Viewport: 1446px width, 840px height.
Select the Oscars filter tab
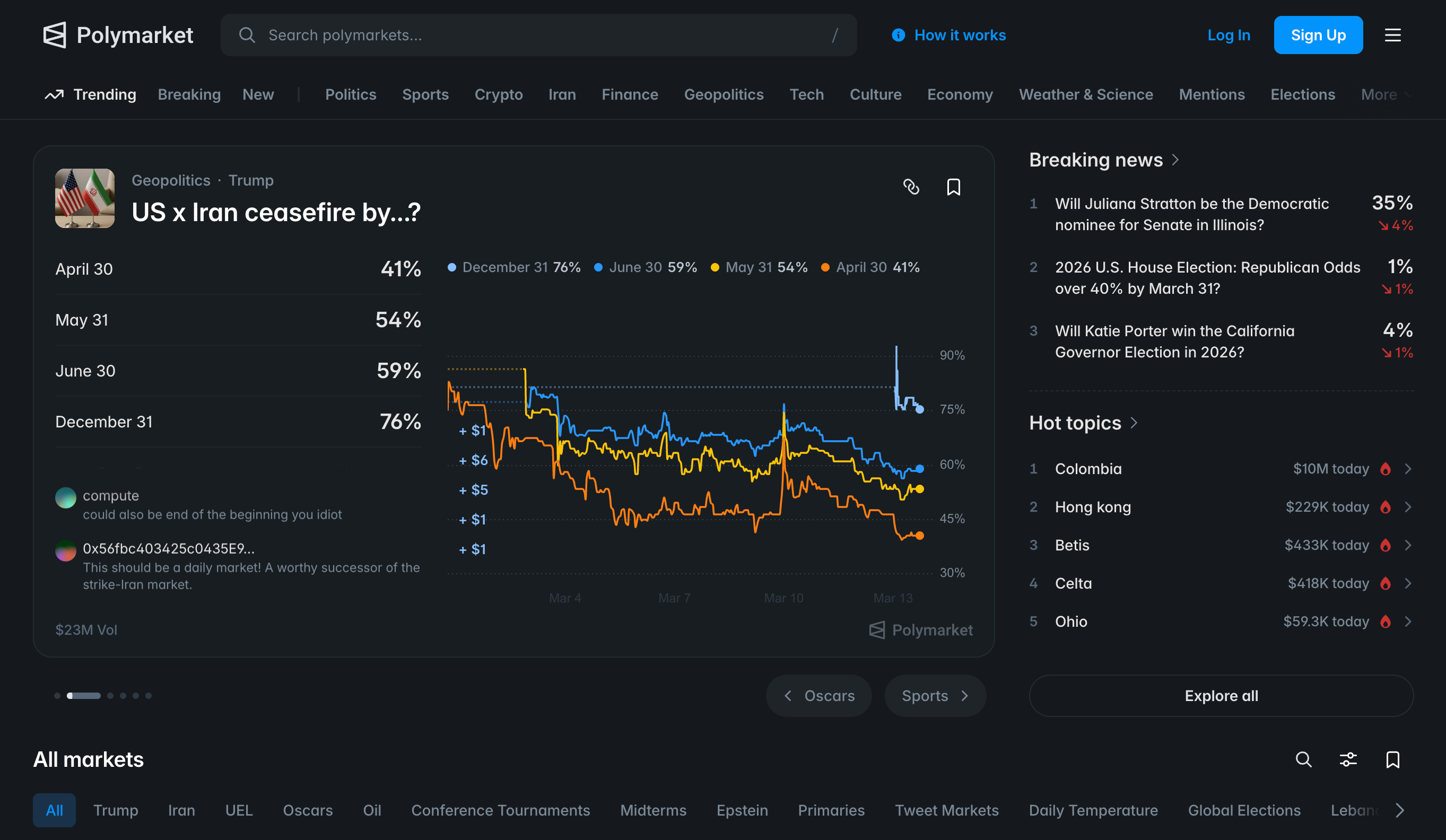[308, 810]
